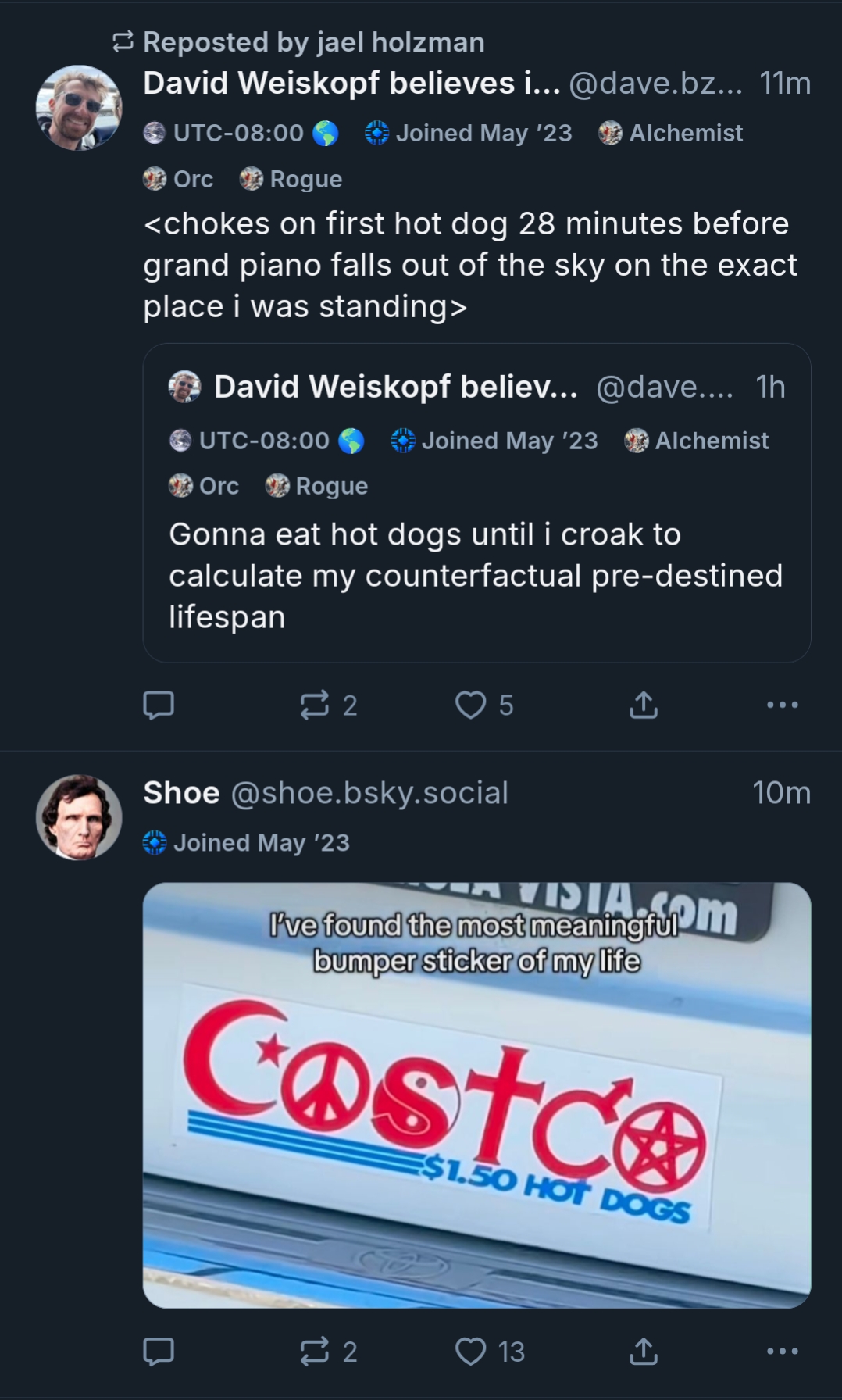The width and height of the screenshot is (842, 1400).
Task: Open the Costco bumper sticker image
Action: [x=476, y=1094]
